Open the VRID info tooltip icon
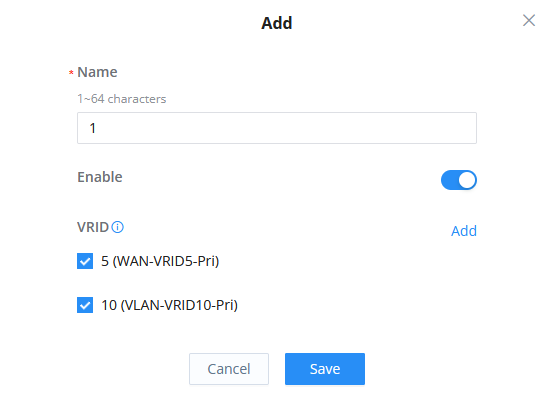Image resolution: width=550 pixels, height=401 pixels. click(x=118, y=227)
